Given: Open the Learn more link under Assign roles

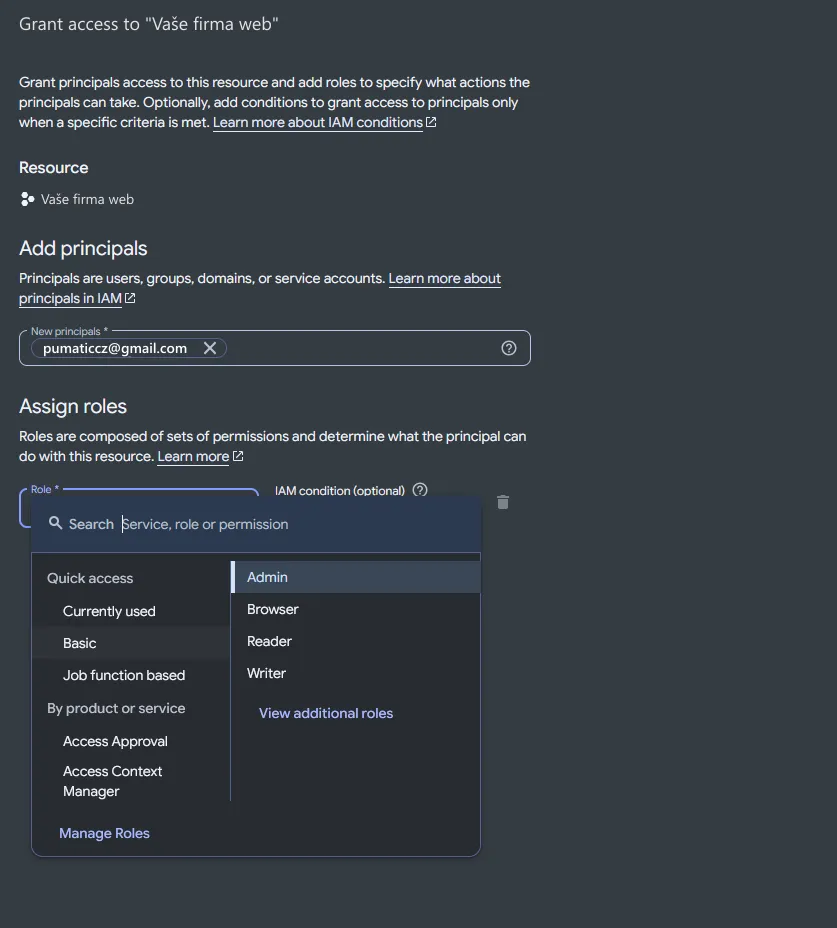Looking at the screenshot, I should pyautogui.click(x=200, y=456).
